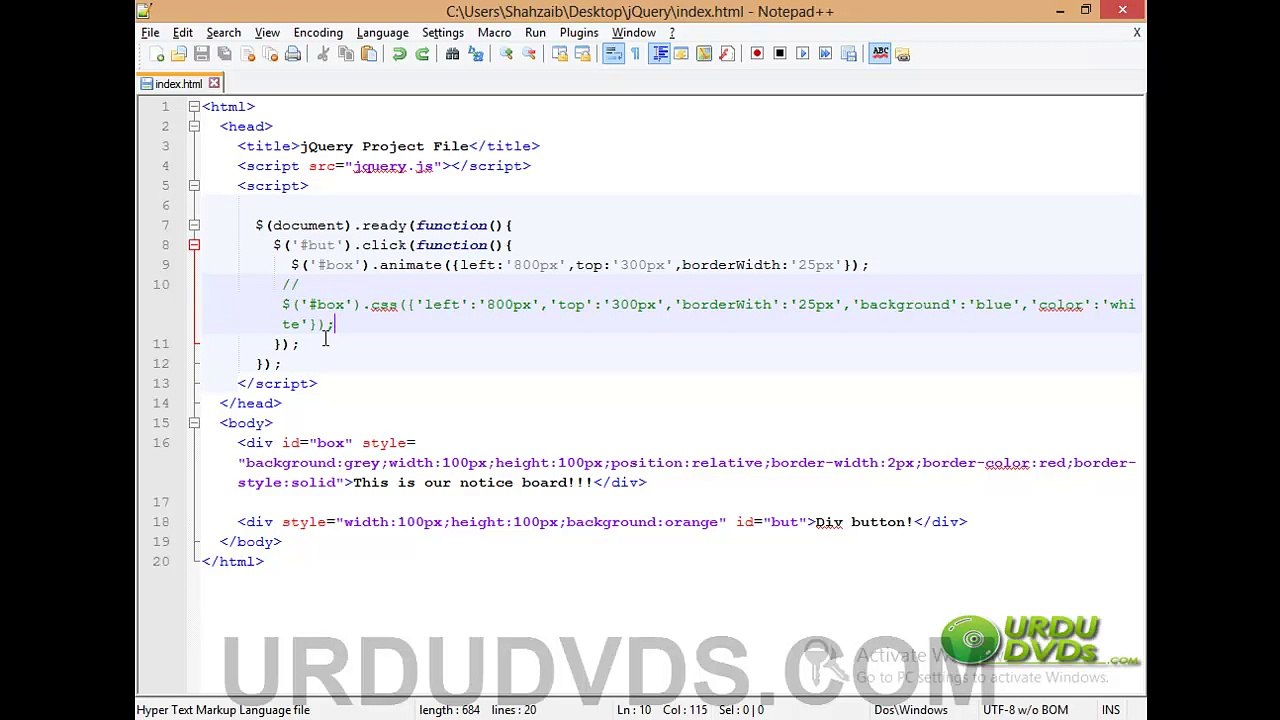The width and height of the screenshot is (1280, 720).
Task: Click 'Ln : 10' position in status bar
Action: [x=634, y=710]
